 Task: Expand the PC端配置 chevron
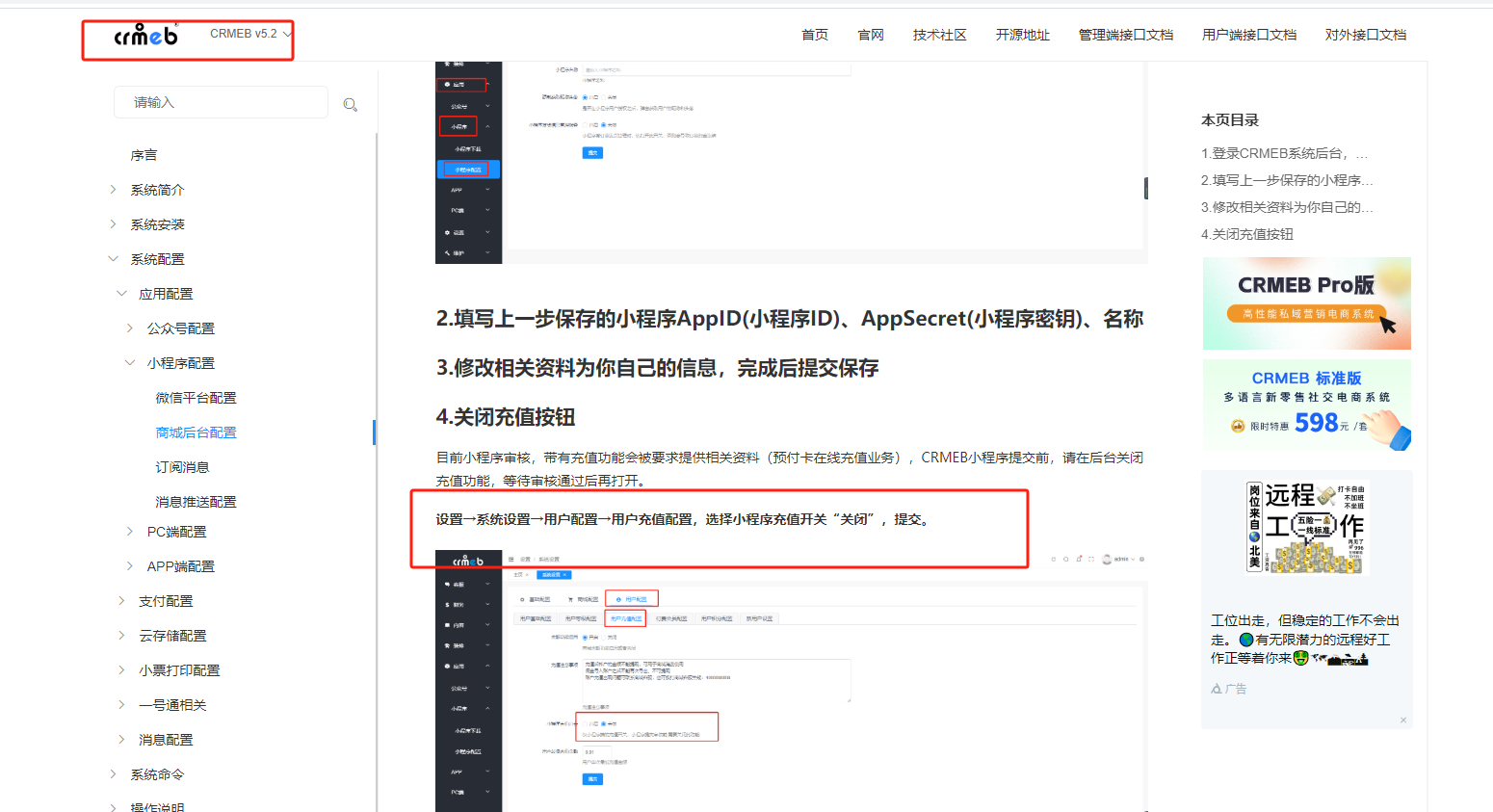(x=130, y=532)
